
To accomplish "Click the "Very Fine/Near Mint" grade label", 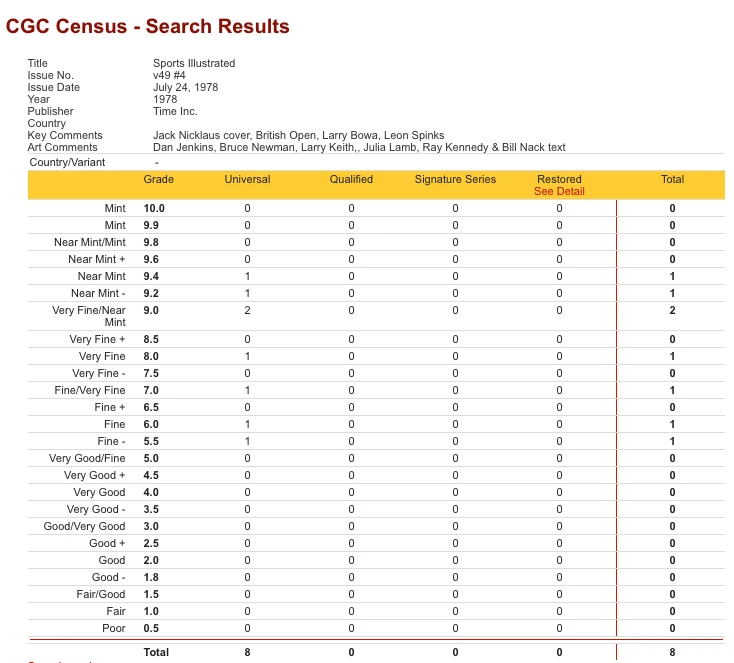I will click(89, 316).
